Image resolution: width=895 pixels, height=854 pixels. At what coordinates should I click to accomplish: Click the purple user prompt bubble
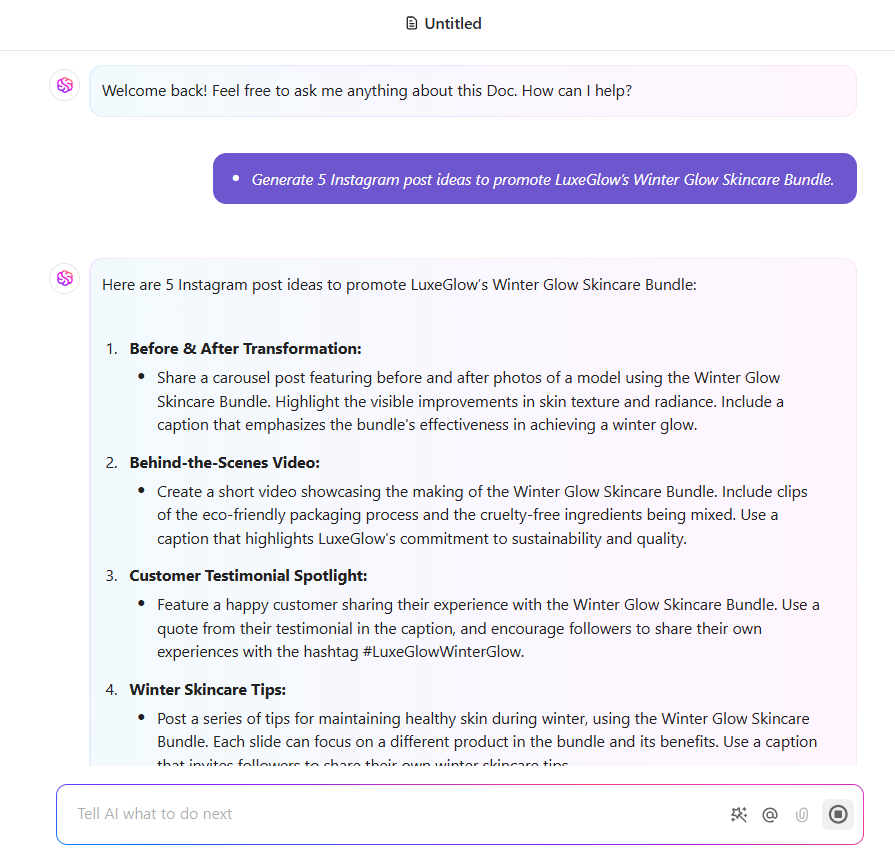[x=534, y=179]
